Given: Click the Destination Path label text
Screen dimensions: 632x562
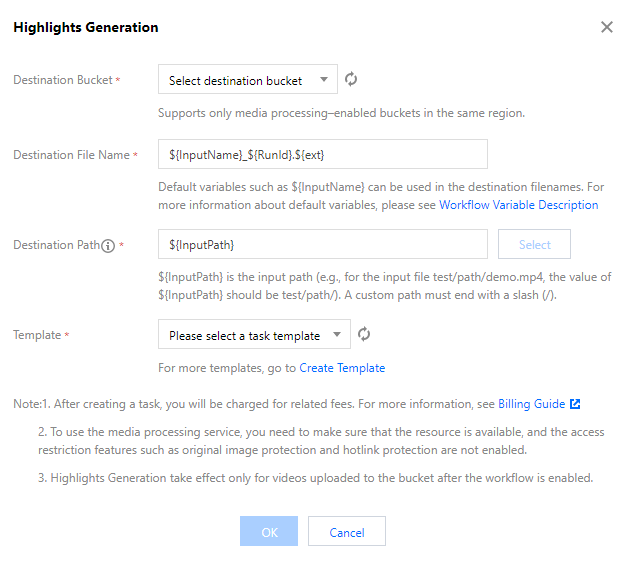Looking at the screenshot, I should (x=55, y=245).
